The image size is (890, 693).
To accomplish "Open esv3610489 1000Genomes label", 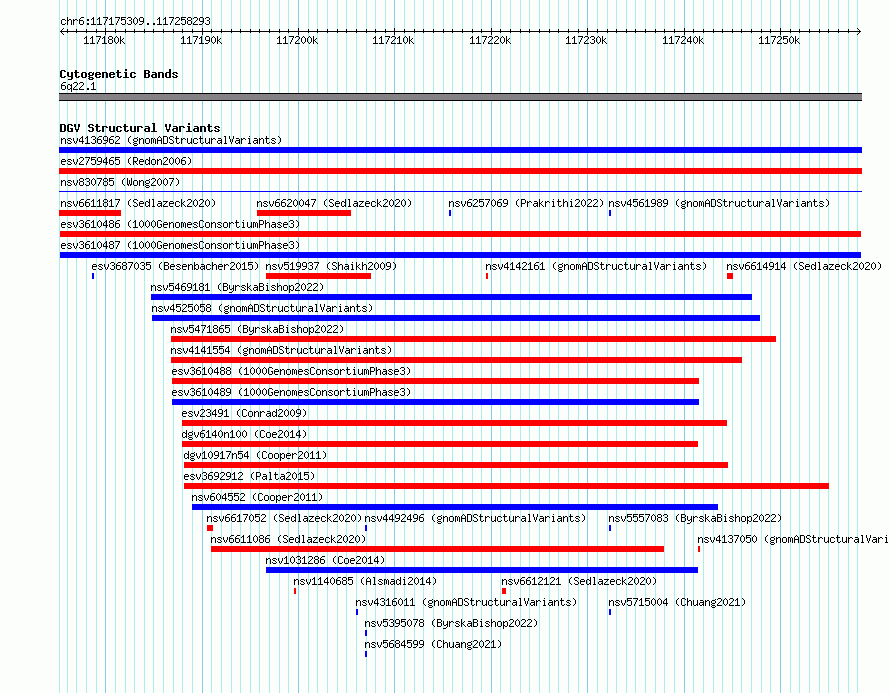I will tap(291, 392).
